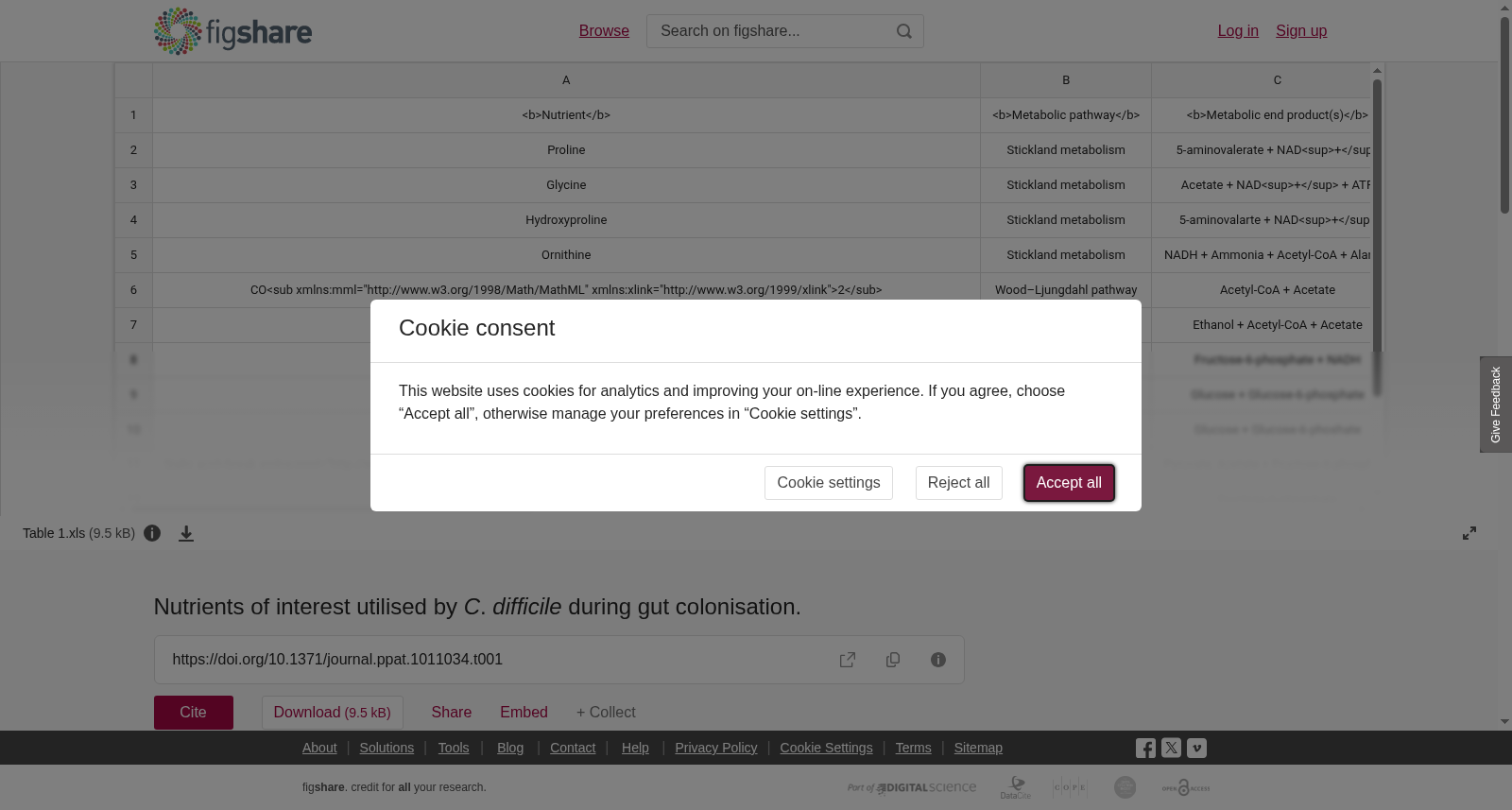Click the spreadsheet vertical scrollbar
The width and height of the screenshot is (1512, 810).
coord(1378,236)
